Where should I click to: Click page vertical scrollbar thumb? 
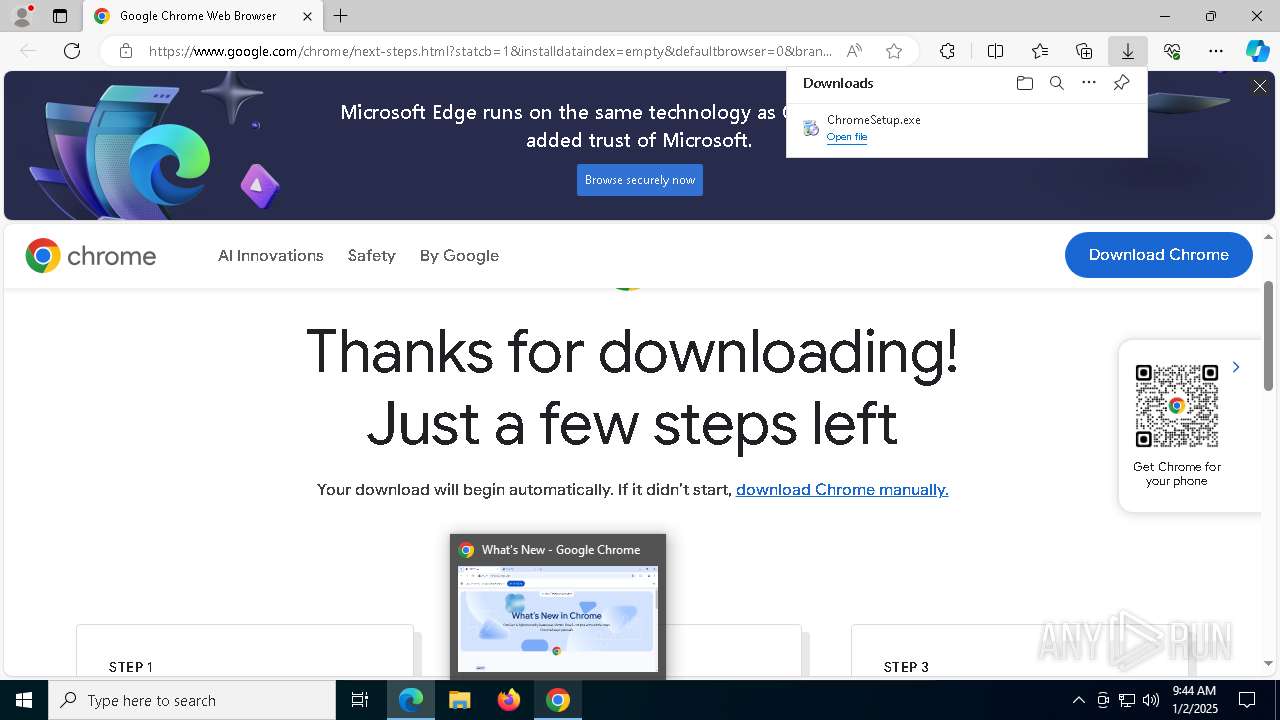tap(1268, 336)
